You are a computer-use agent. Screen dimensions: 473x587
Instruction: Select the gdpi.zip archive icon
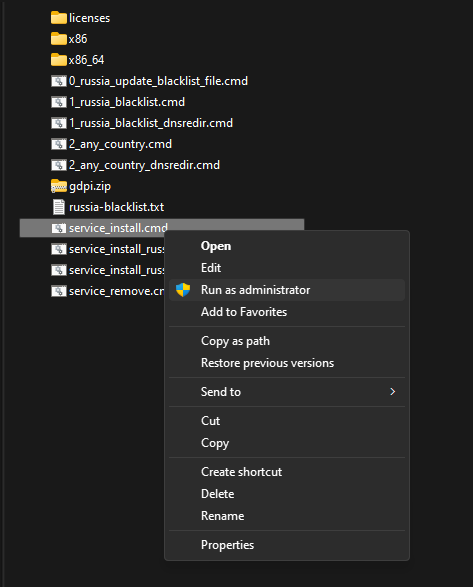click(x=59, y=186)
